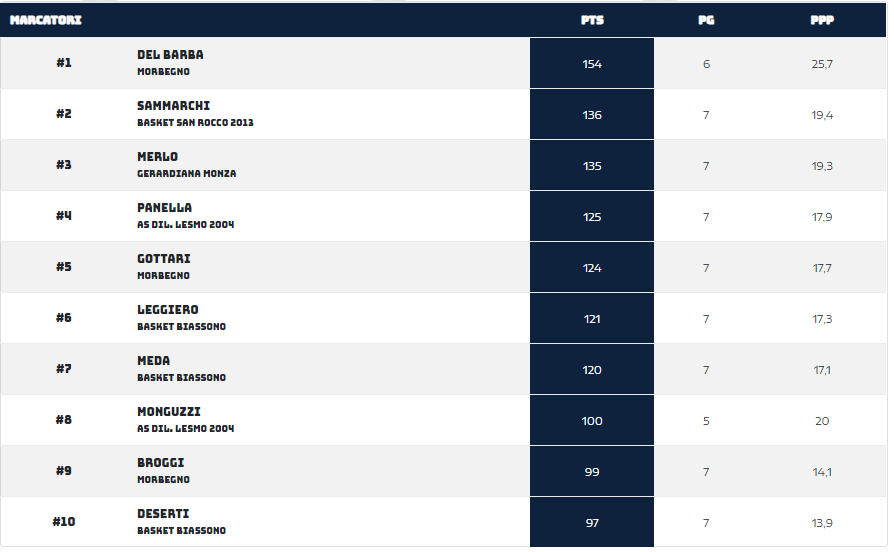The width and height of the screenshot is (894, 552).
Task: Open player PANELLA's profile
Action: 164,208
